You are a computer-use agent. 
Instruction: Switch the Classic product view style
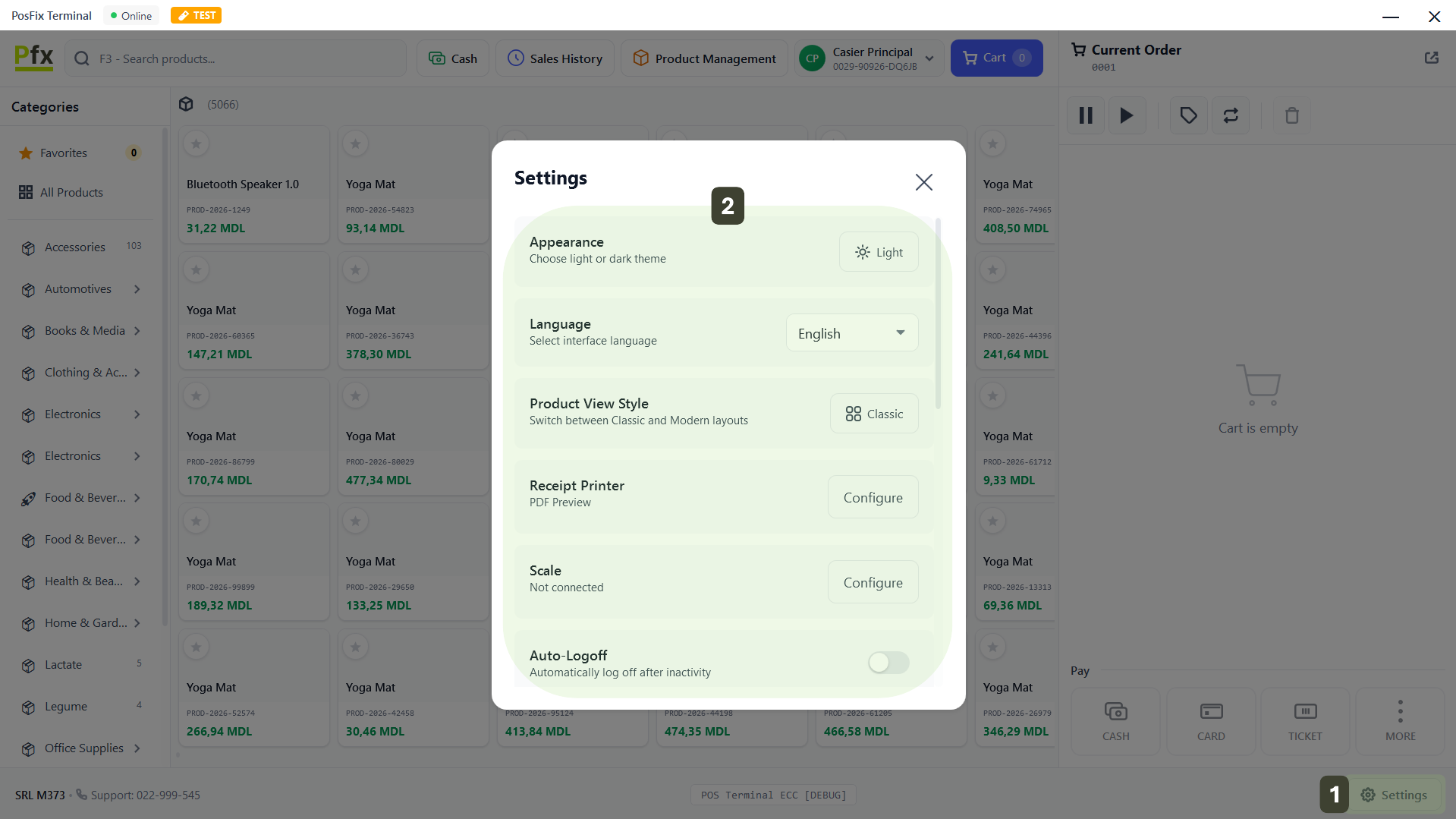[x=874, y=414]
